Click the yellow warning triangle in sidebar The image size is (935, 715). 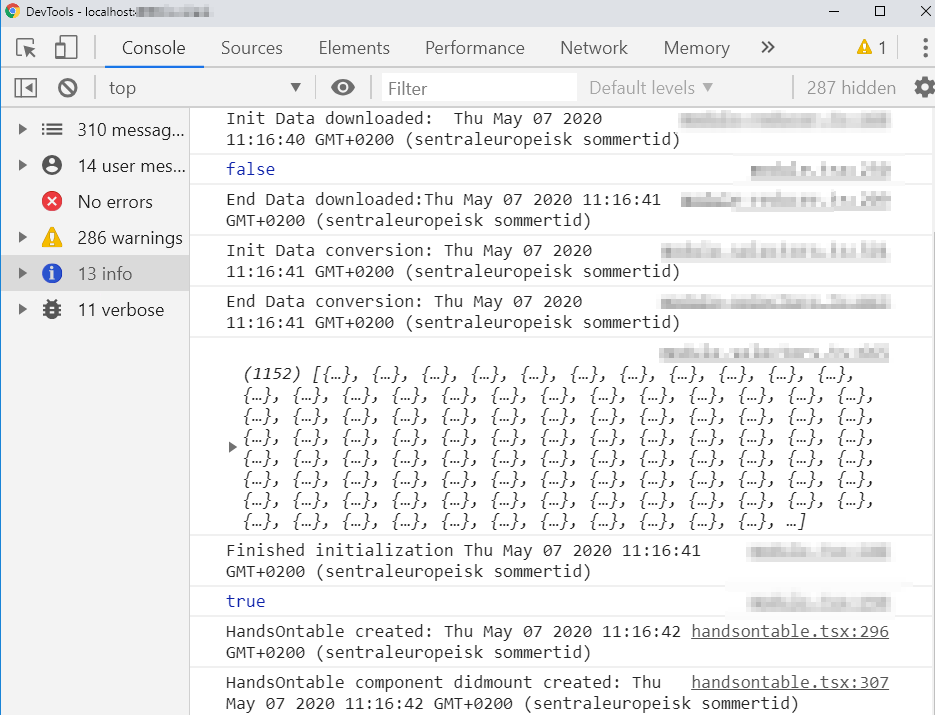pos(52,237)
